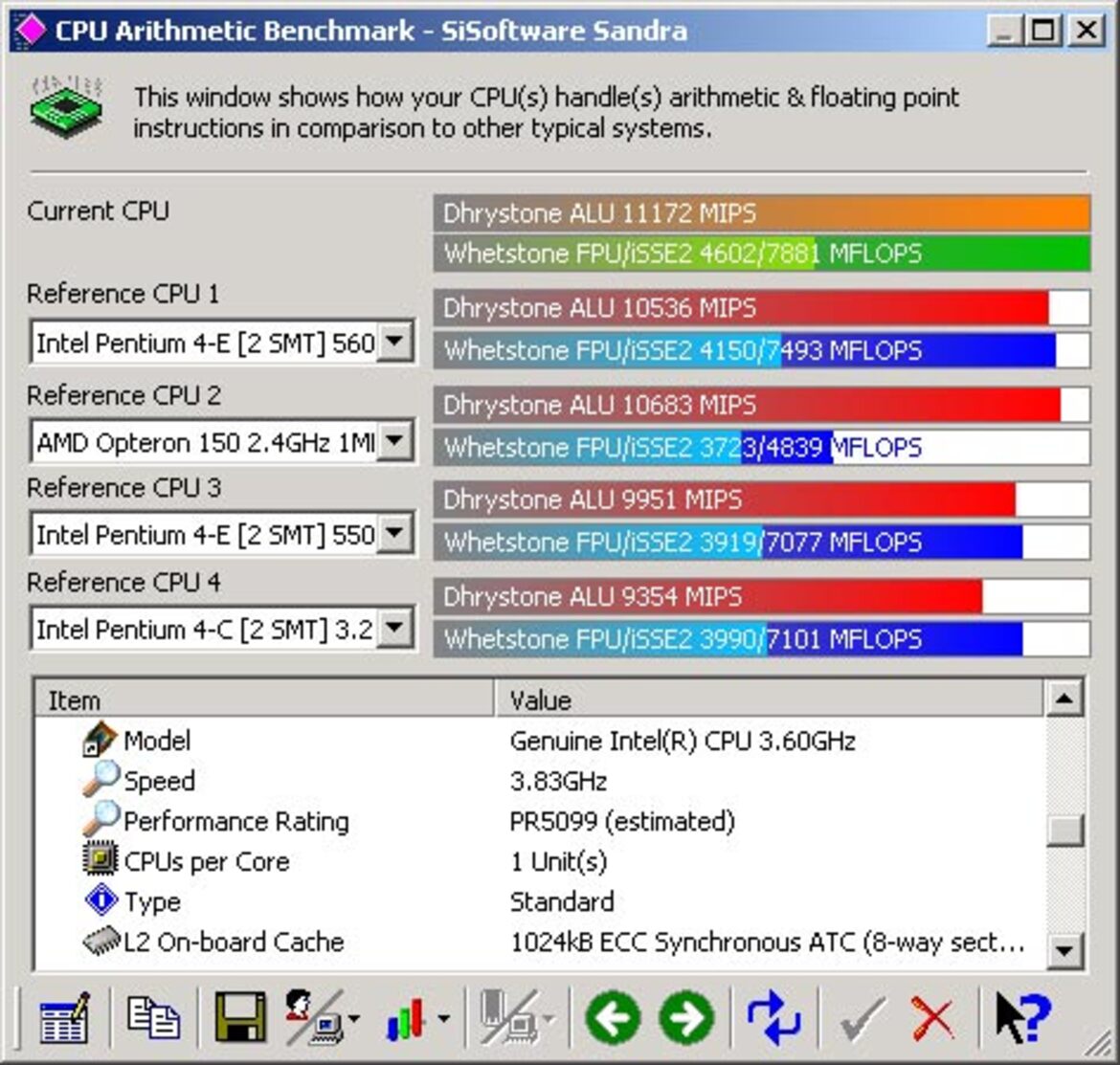
Task: Click the Dhrystone ALU 10683 MIPS bar
Action: pos(761,405)
